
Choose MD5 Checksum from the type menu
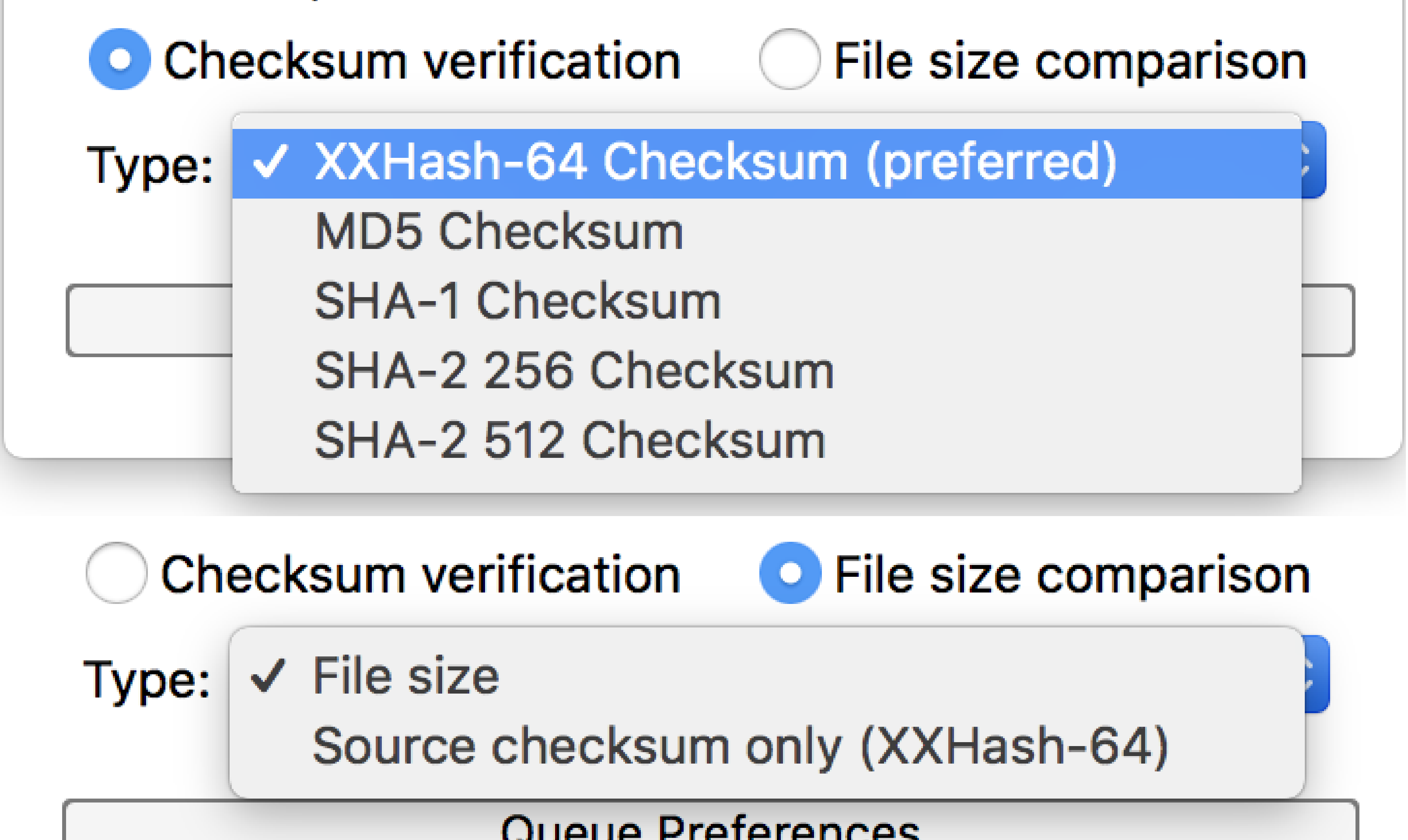pos(499,231)
